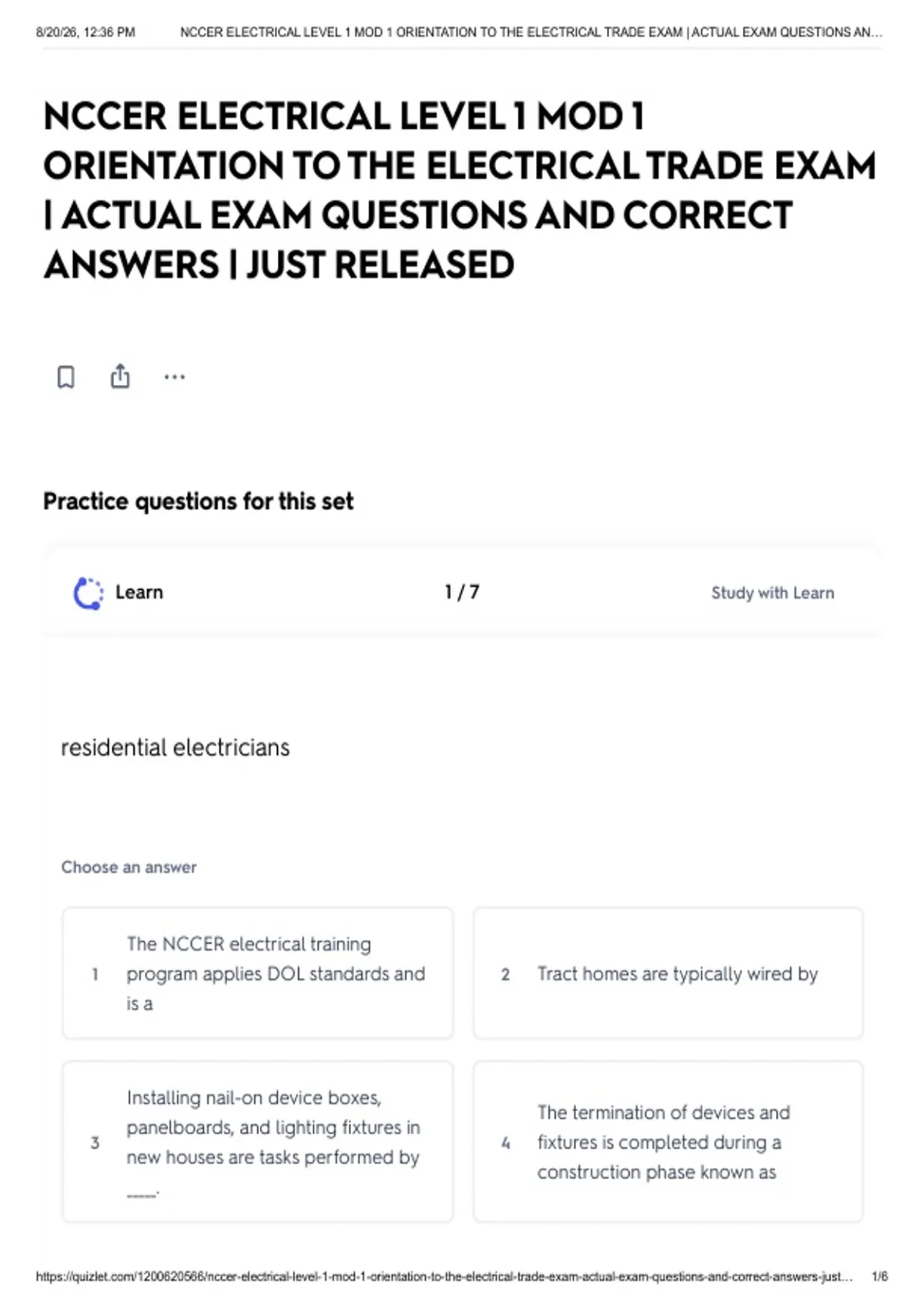Click the 1 / 7 progress counter
This screenshot has height=1309, width=924.
tap(462, 592)
